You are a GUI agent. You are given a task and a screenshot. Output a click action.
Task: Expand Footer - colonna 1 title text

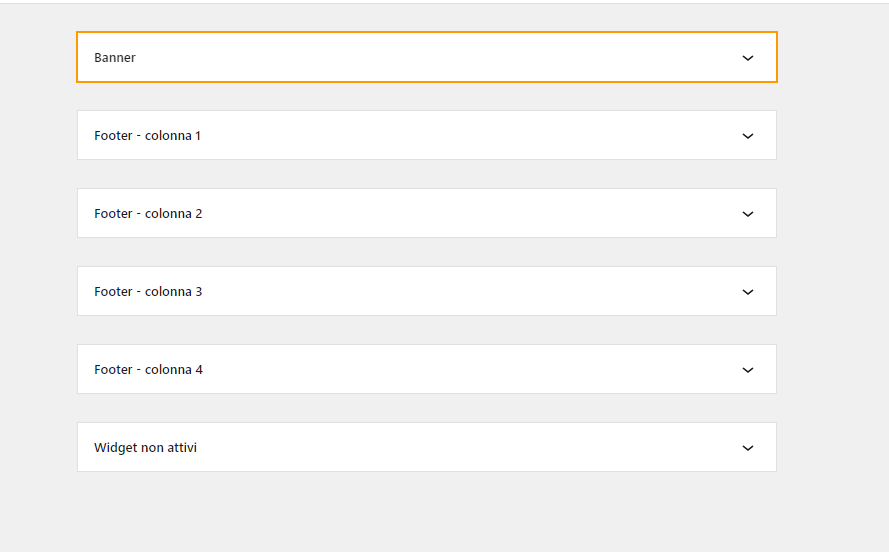tap(147, 135)
